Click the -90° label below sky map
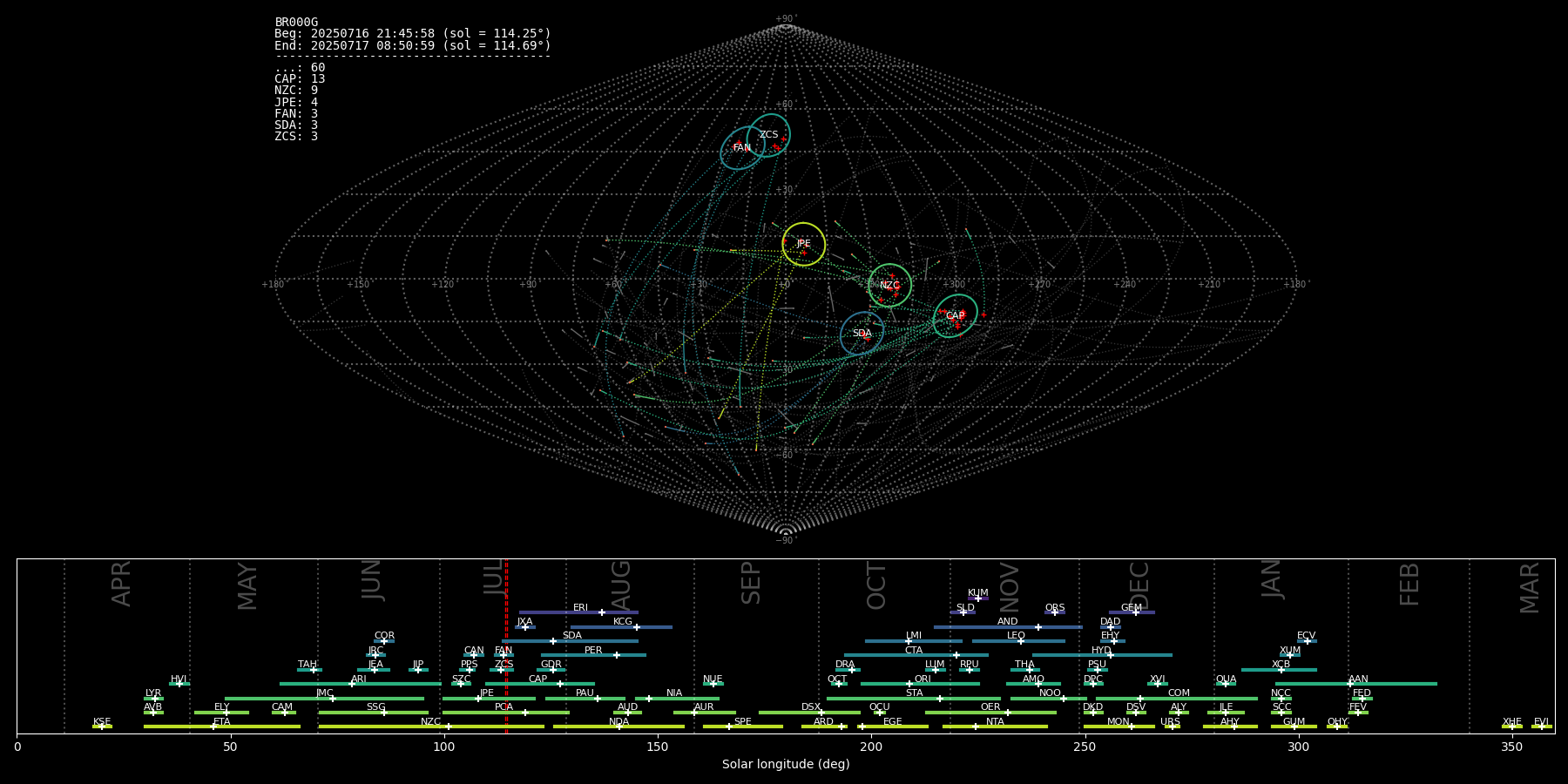 point(786,541)
